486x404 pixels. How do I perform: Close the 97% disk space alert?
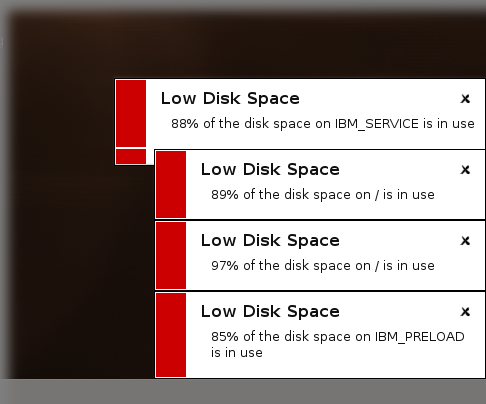point(465,241)
